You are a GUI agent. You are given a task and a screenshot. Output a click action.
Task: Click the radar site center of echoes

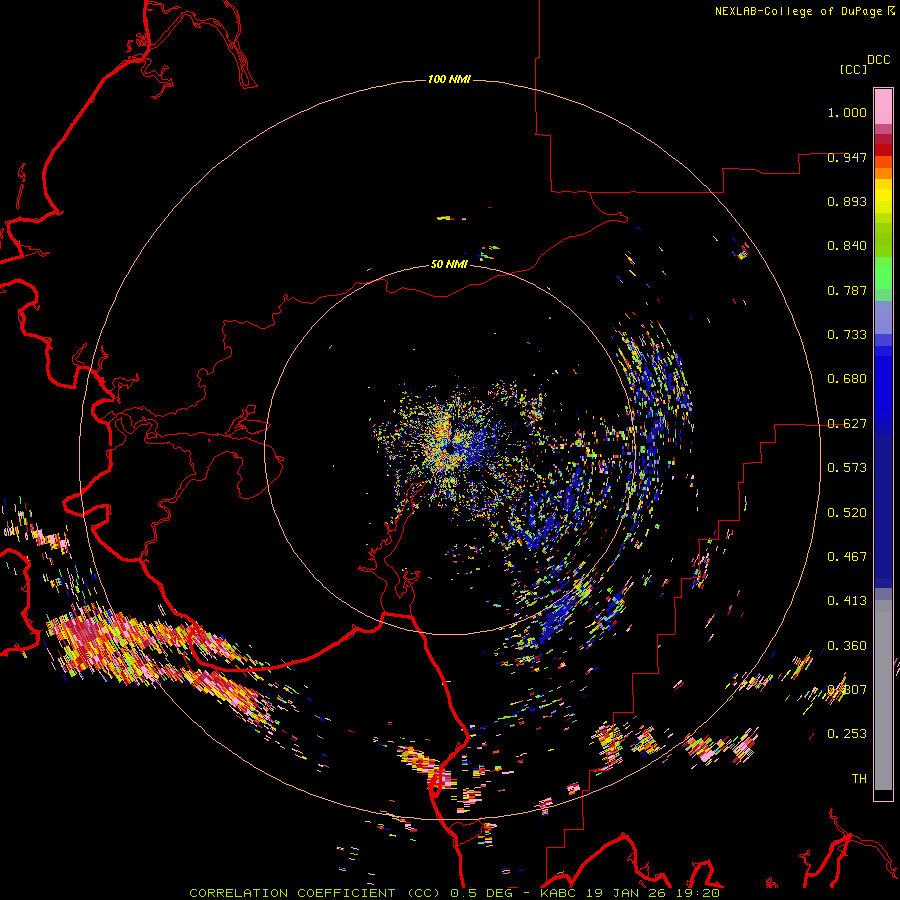tap(451, 448)
